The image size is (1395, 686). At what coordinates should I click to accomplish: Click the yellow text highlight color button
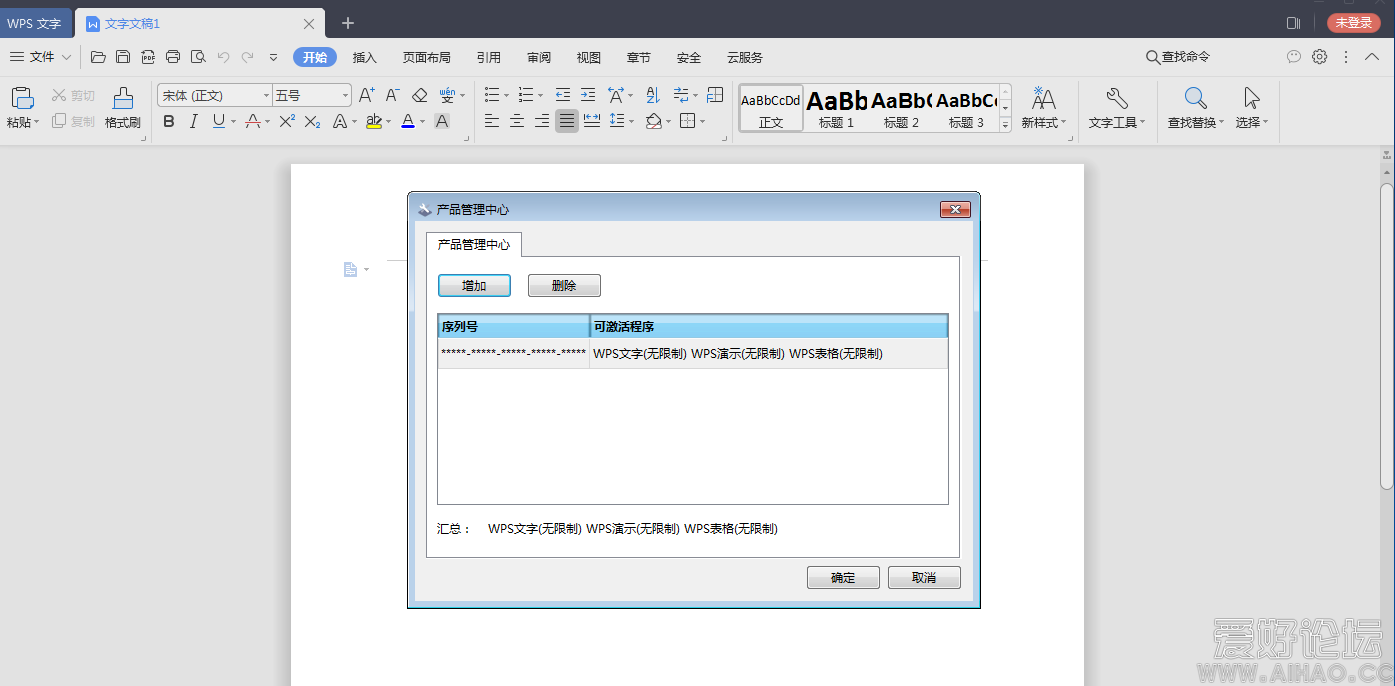373,121
